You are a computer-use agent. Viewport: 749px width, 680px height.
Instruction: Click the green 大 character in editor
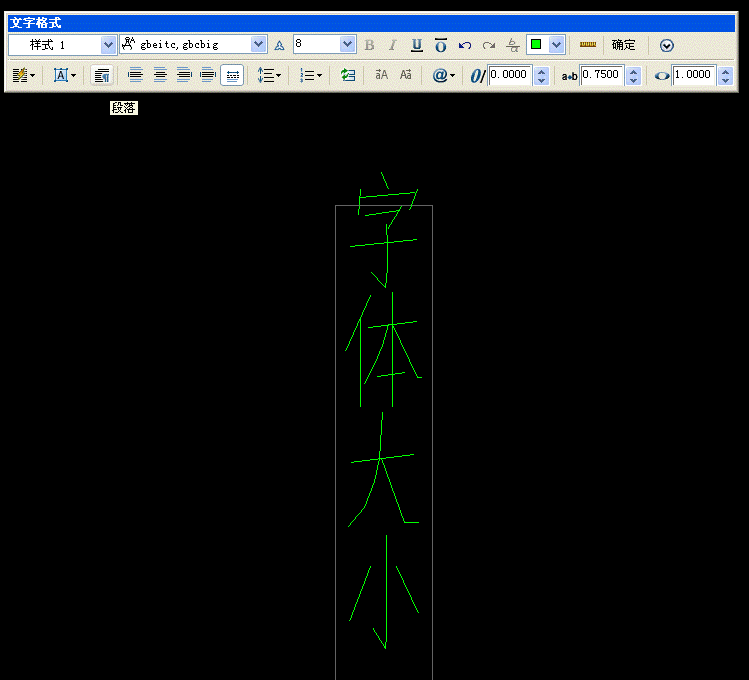[x=384, y=470]
